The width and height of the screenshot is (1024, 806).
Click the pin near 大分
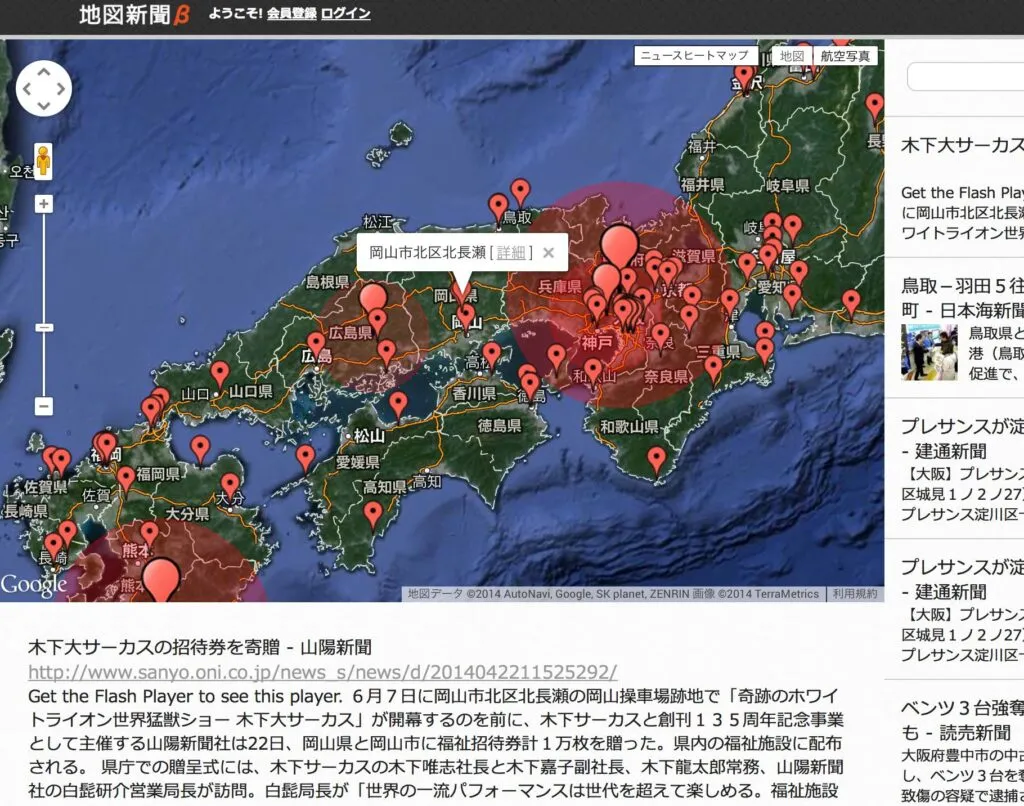tap(231, 484)
